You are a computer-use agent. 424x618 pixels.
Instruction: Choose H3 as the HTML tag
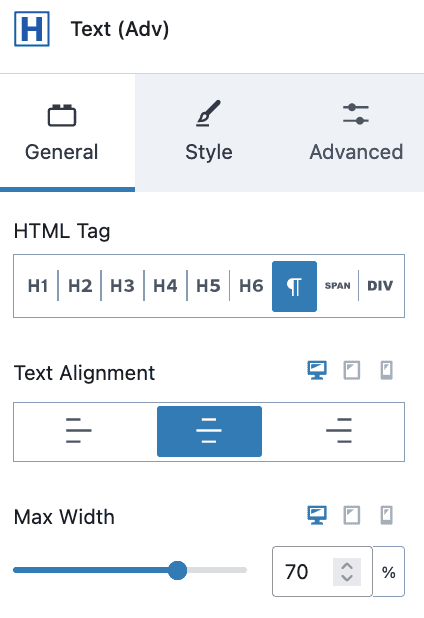122,286
